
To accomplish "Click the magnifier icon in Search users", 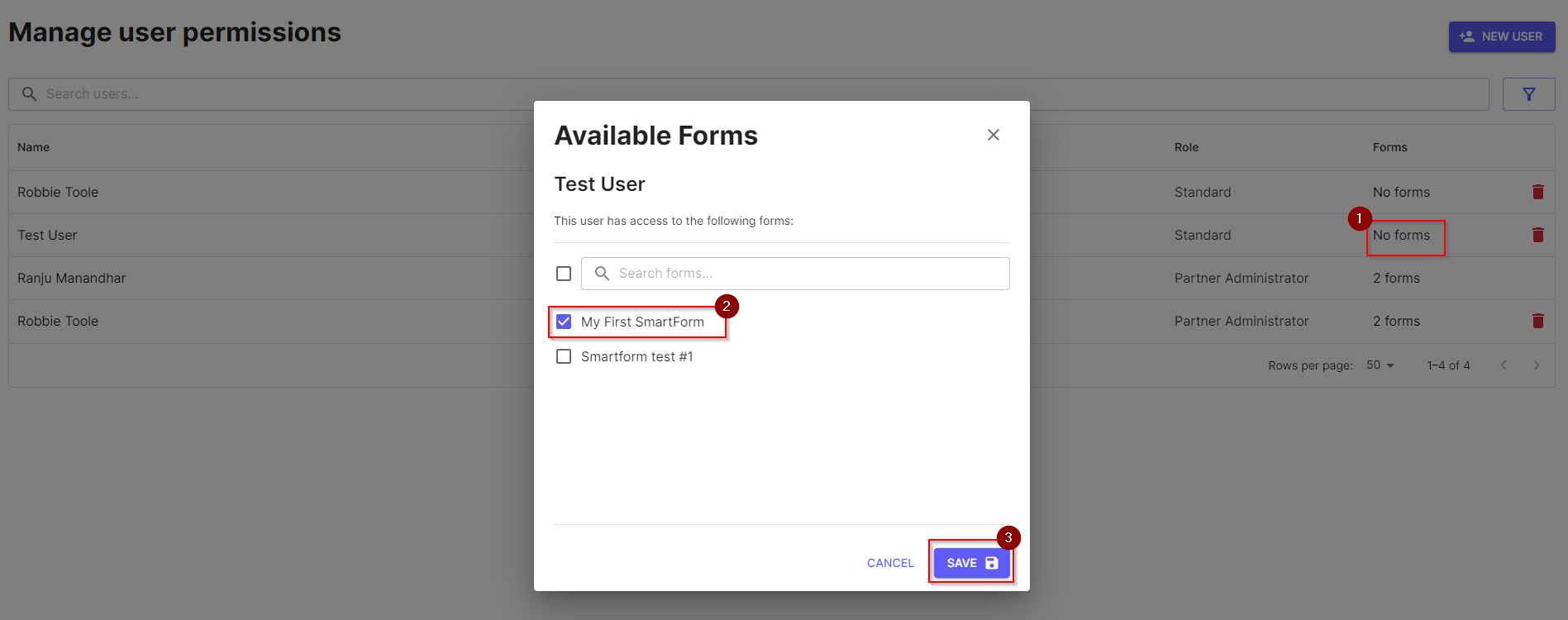I will (29, 94).
